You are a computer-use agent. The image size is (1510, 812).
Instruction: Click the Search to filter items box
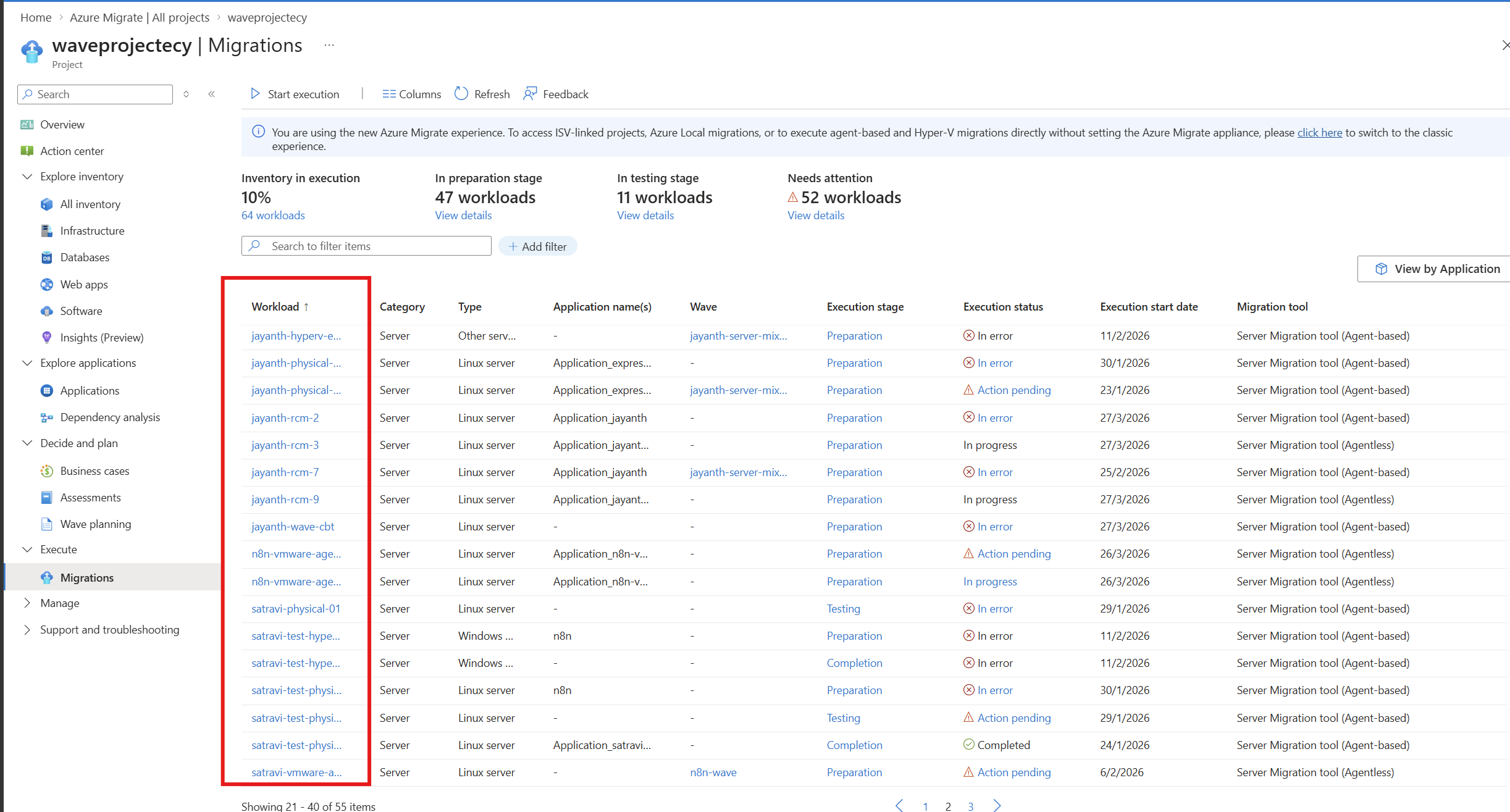point(366,246)
